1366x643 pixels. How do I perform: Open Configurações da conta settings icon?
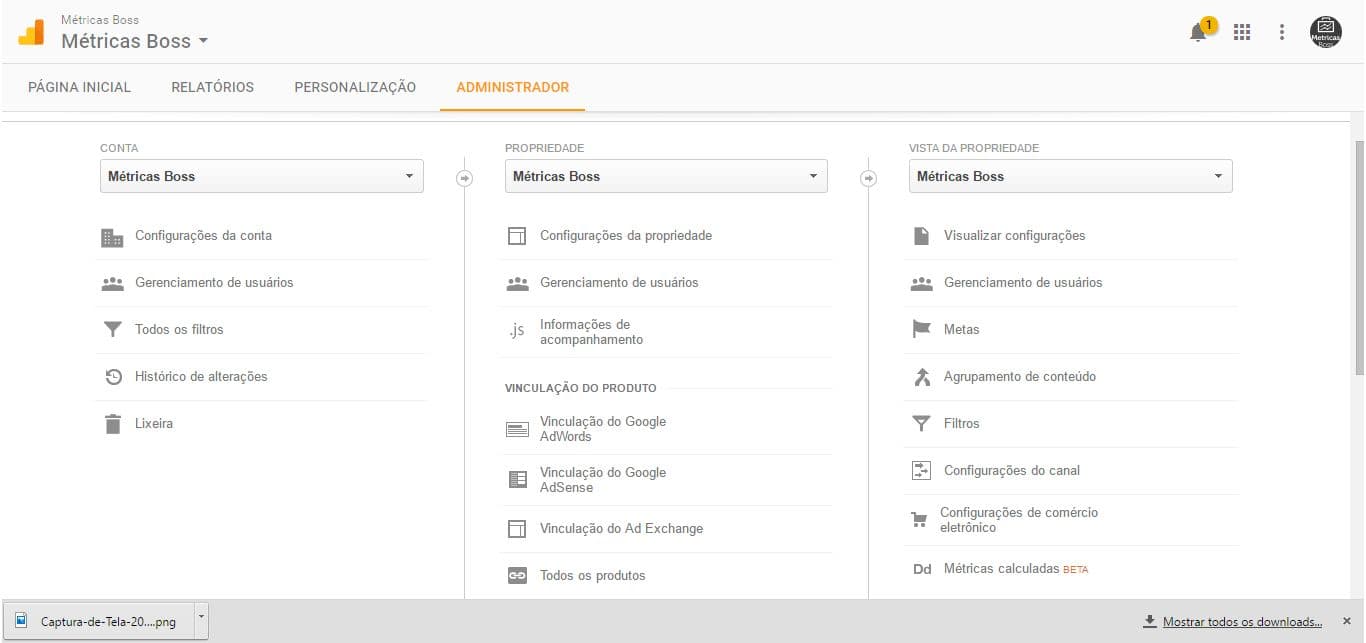[113, 235]
